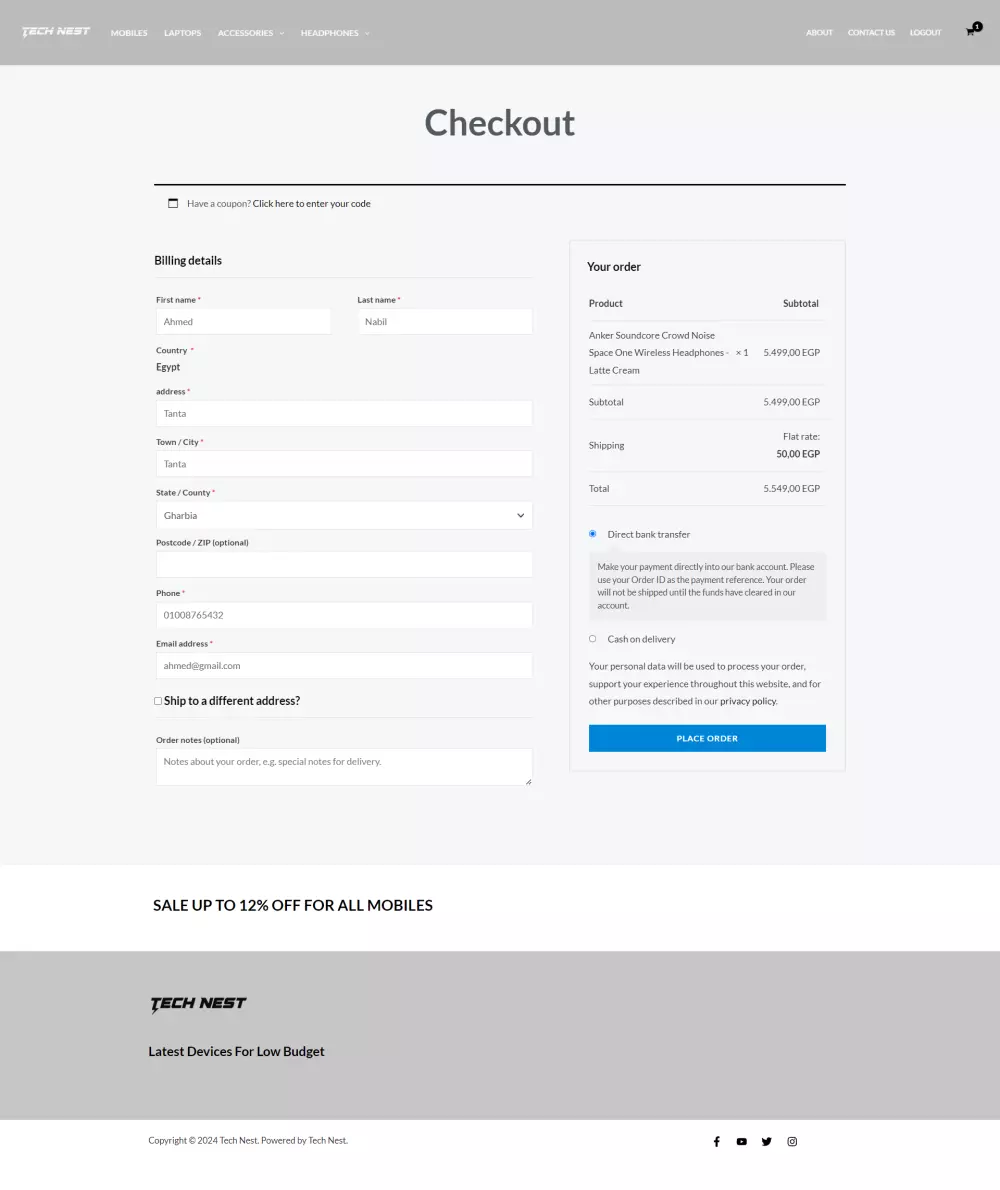Open the privacy policy link
The width and height of the screenshot is (1000, 1190).
pos(748,701)
